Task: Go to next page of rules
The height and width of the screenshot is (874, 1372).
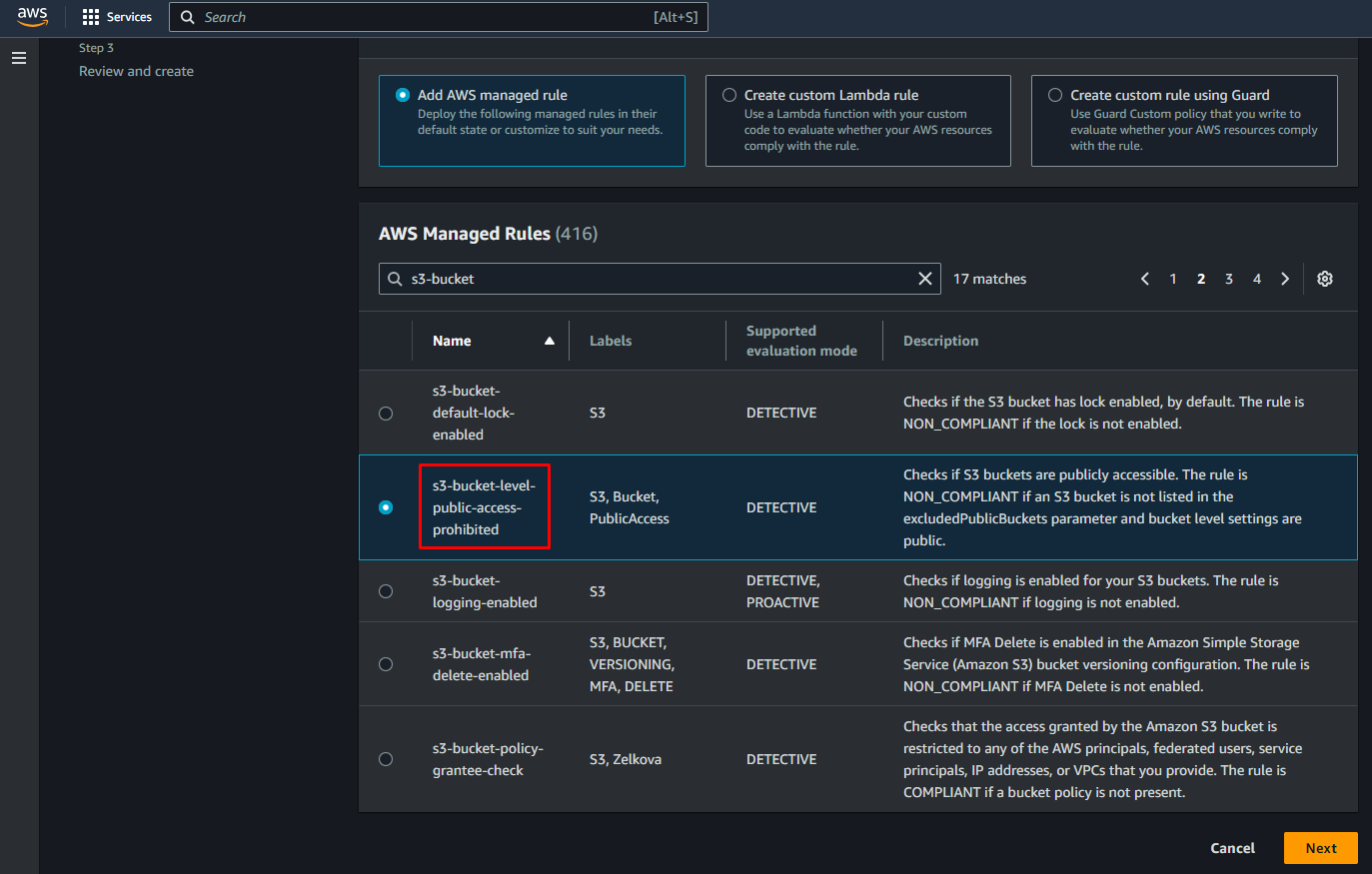Action: [1285, 279]
